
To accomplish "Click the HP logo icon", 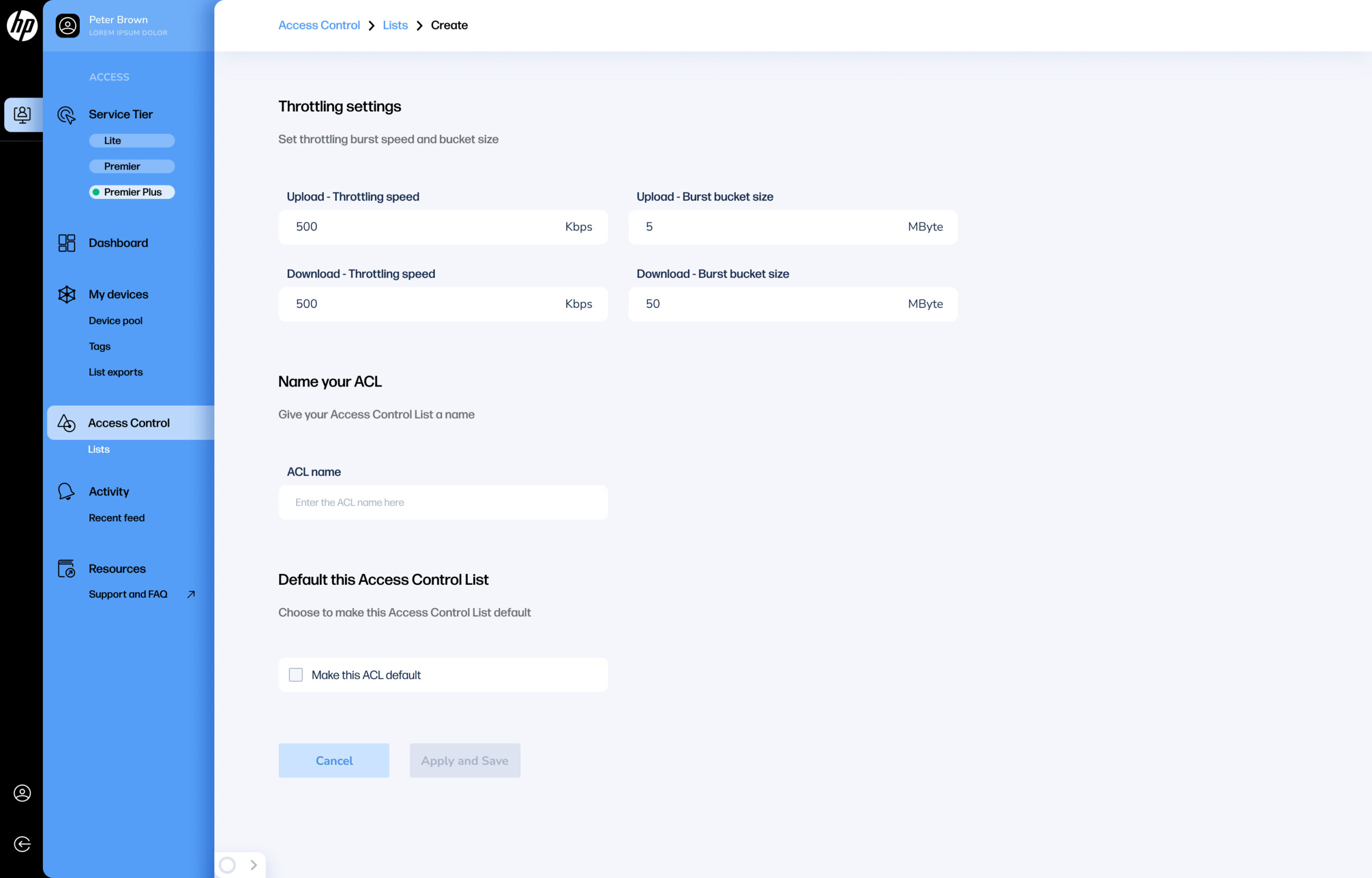I will [x=21, y=26].
